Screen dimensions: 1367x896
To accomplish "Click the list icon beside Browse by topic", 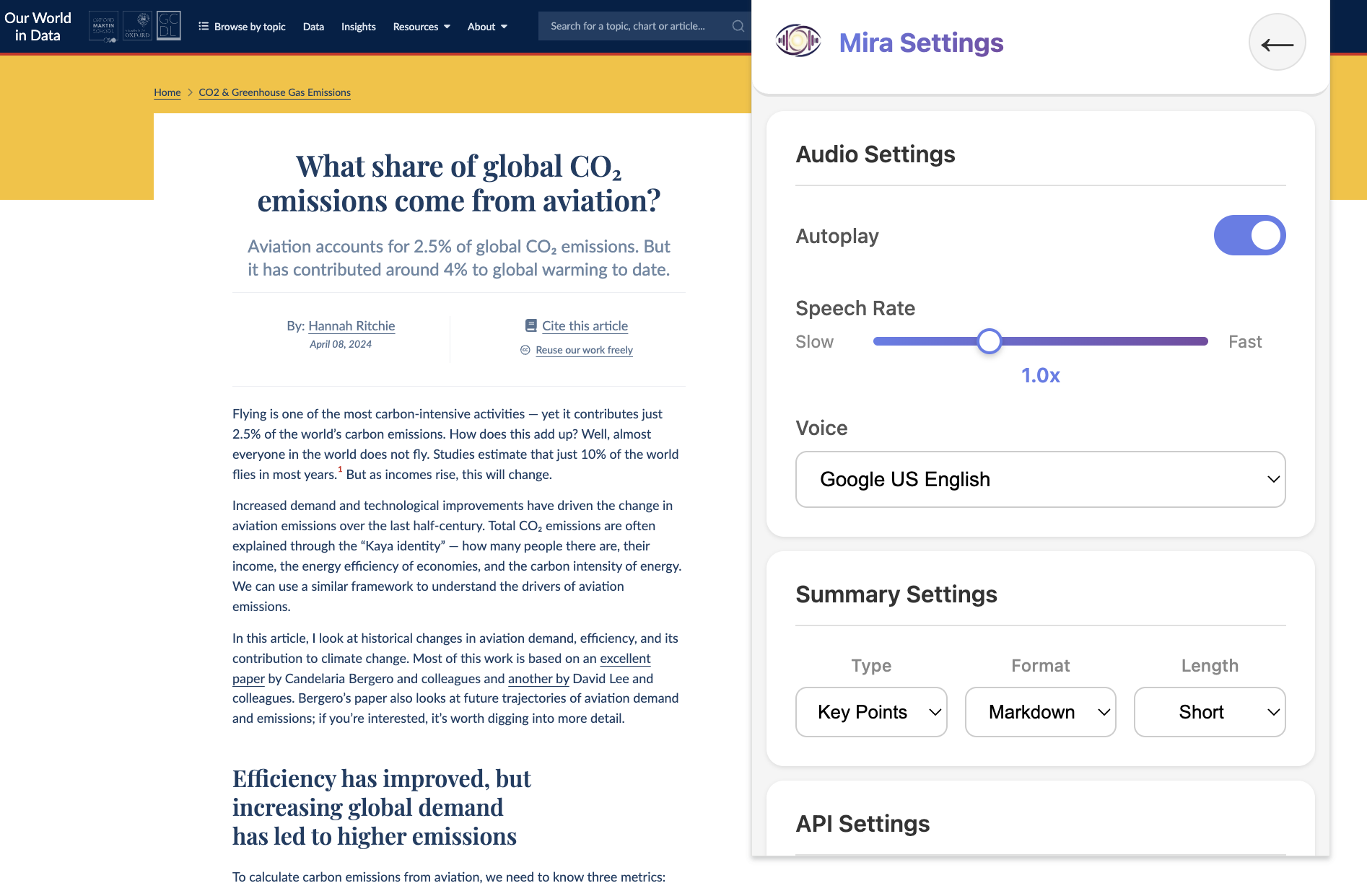I will pyautogui.click(x=204, y=26).
